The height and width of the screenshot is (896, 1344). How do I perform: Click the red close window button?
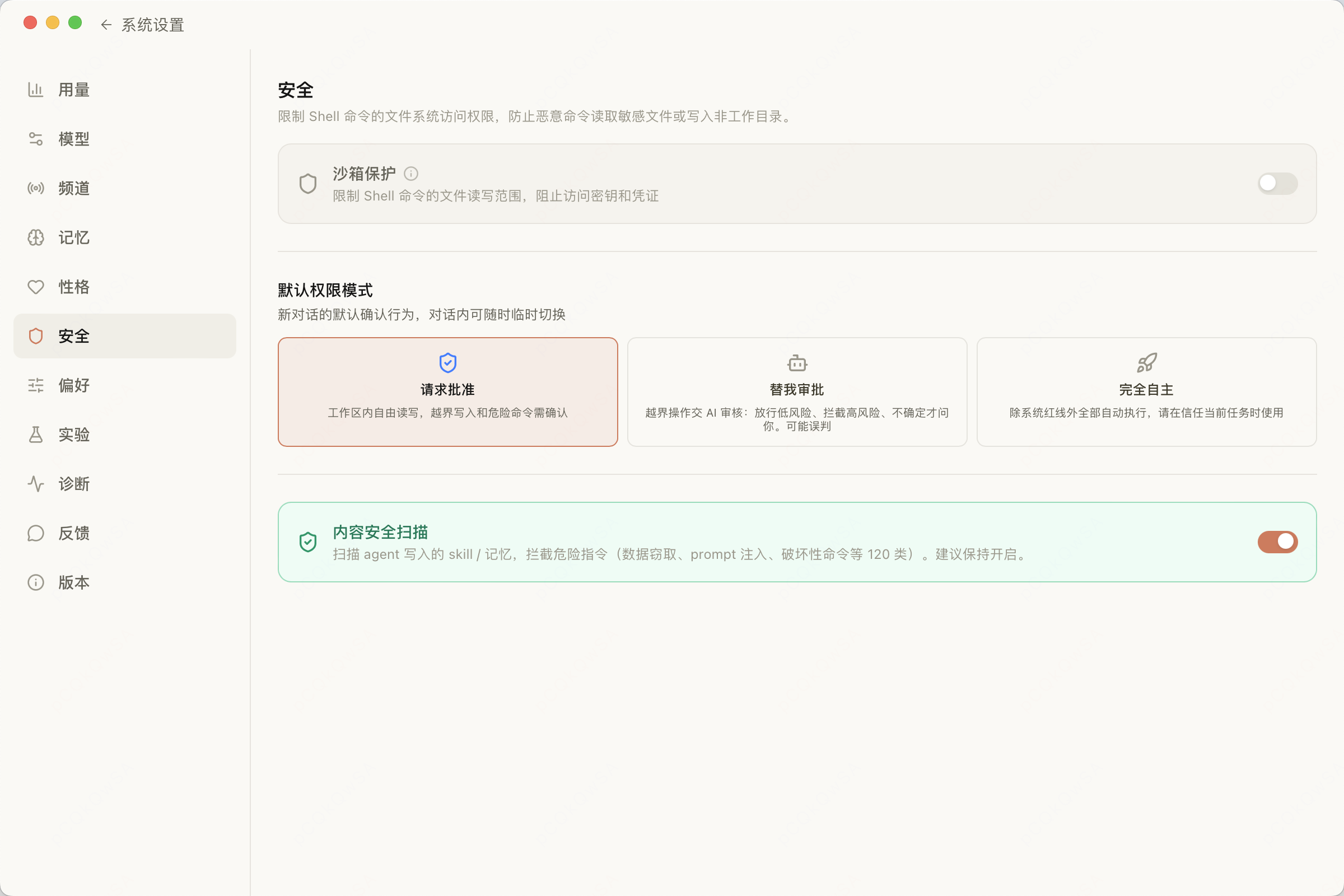pos(30,22)
